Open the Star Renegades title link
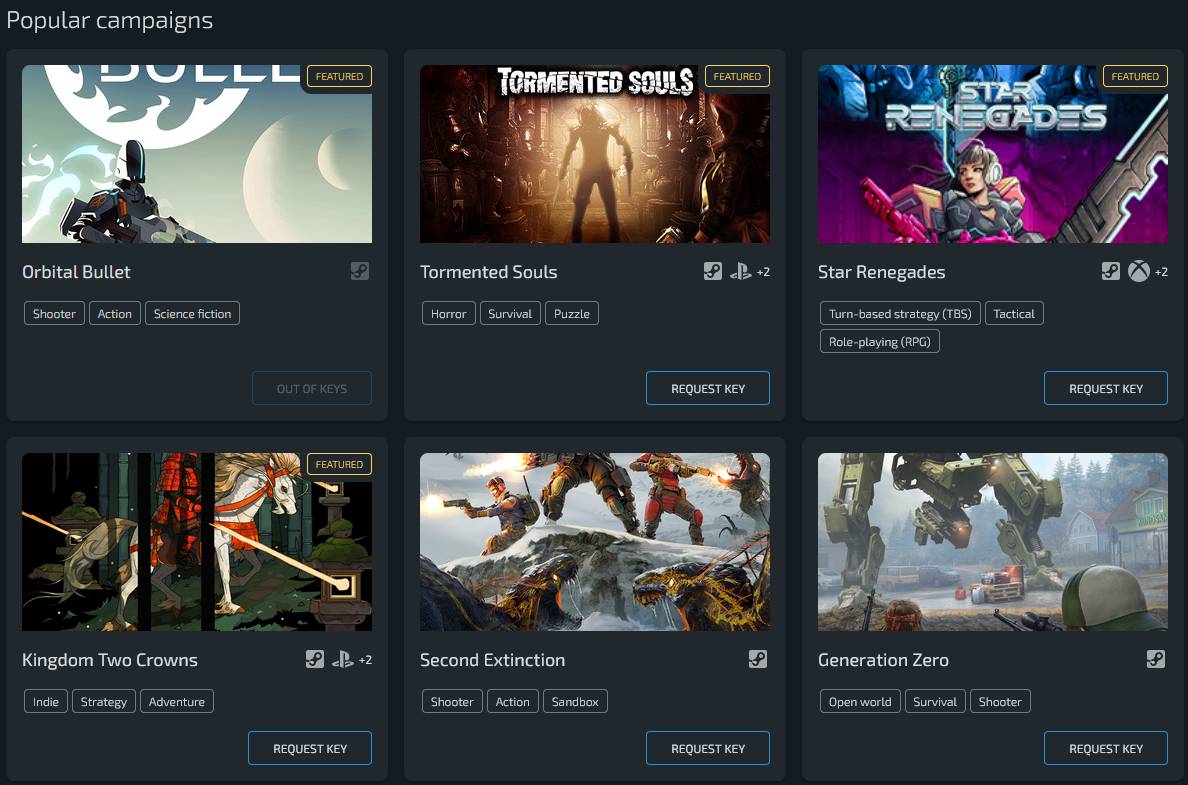This screenshot has height=785, width=1188. pyautogui.click(x=881, y=272)
